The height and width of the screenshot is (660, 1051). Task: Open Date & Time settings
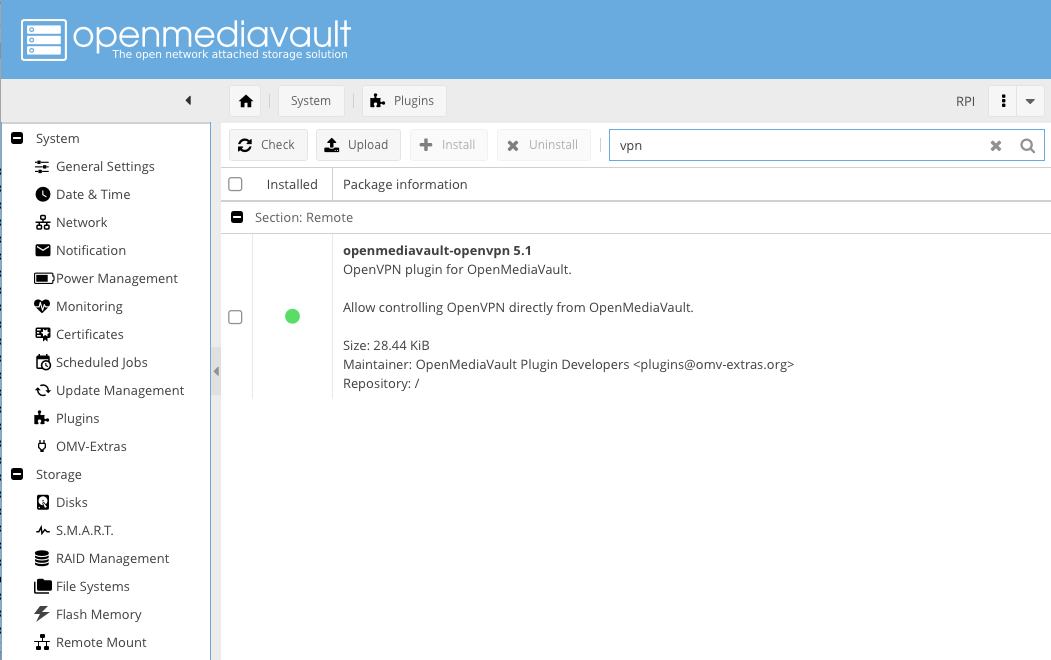click(93, 194)
